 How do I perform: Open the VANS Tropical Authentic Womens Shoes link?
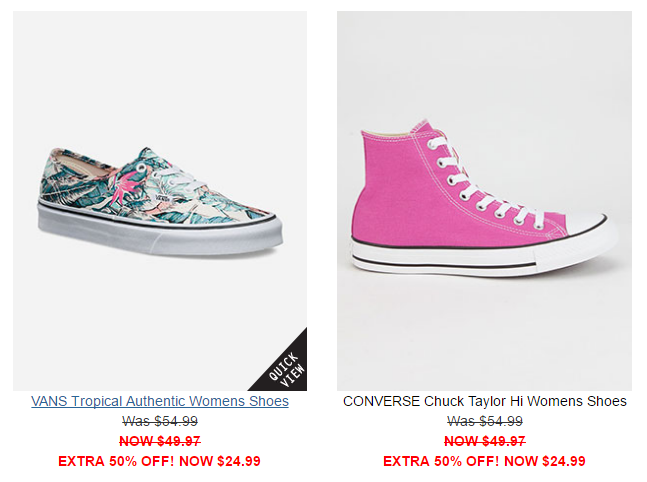(x=160, y=401)
